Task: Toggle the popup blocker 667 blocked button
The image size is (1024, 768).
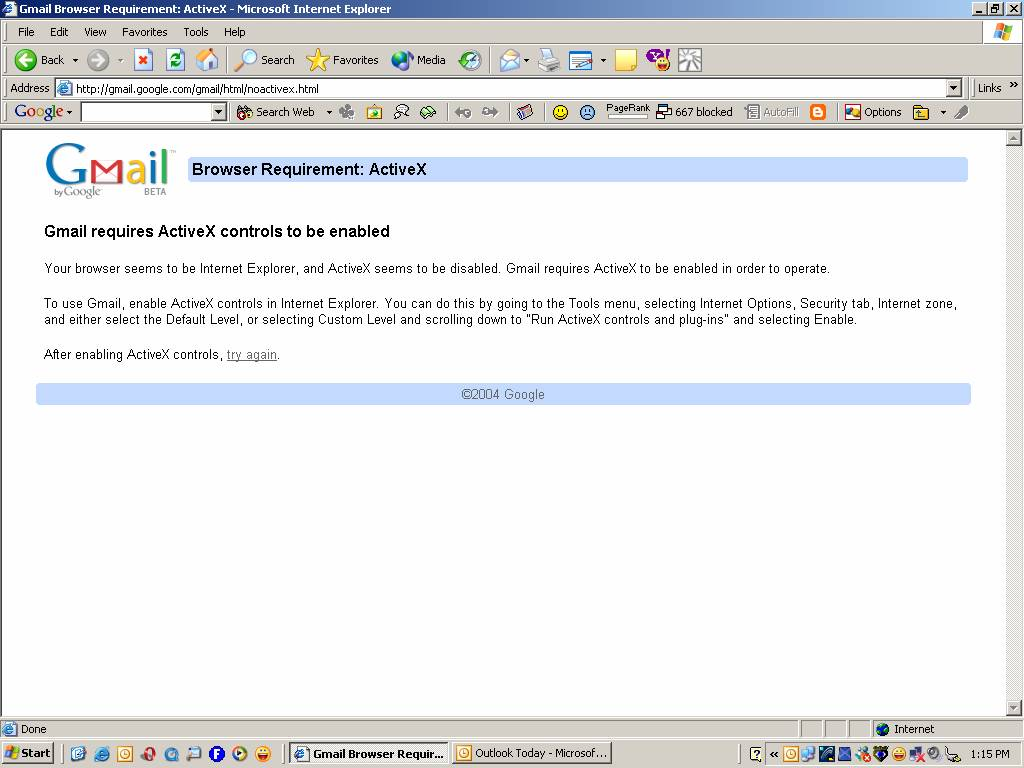Action: (x=694, y=112)
